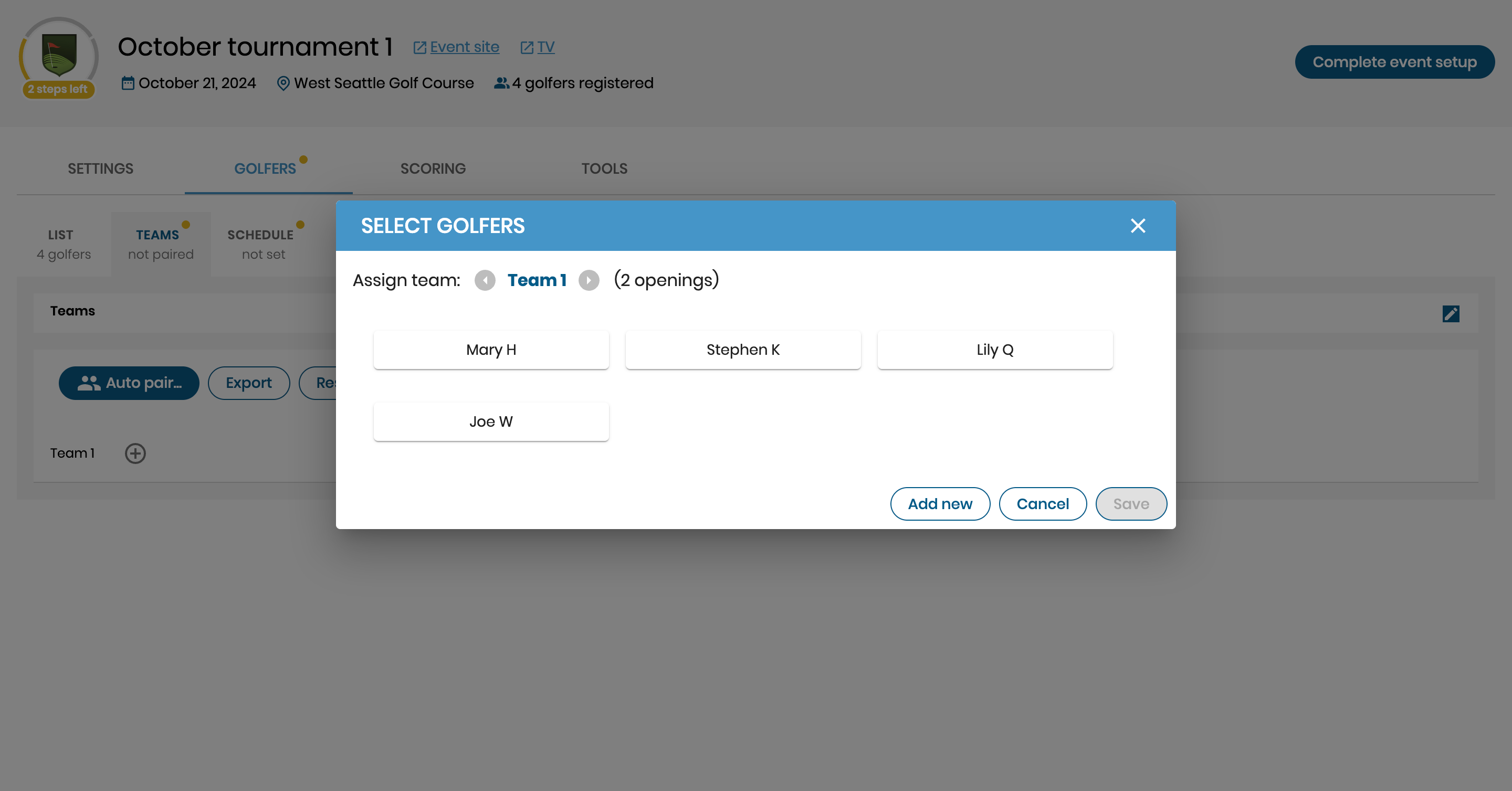Viewport: 1512px width, 791px height.
Task: Click the Auto pair button
Action: 129,383
